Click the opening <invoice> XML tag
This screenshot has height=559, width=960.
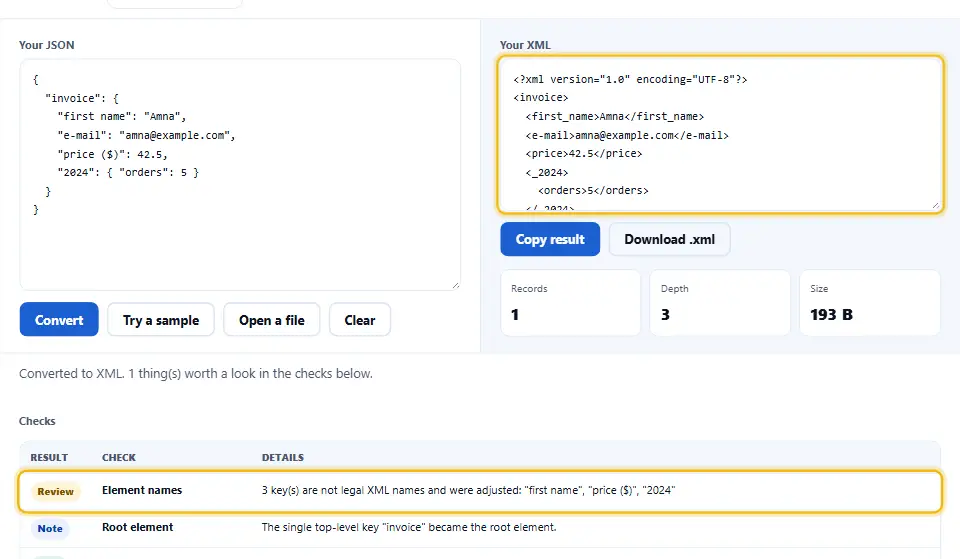[x=541, y=97]
